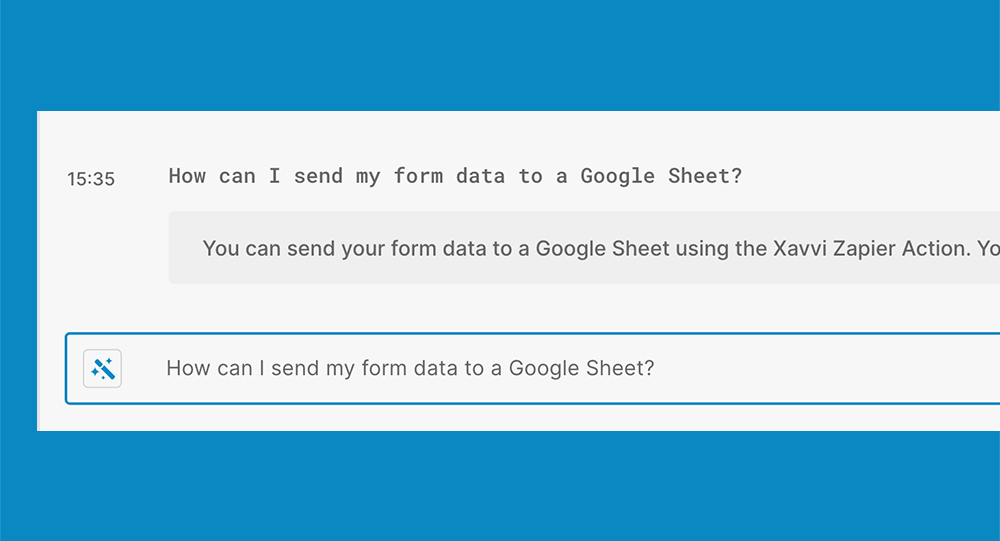Click the magic wand AI icon
Screen dimensions: 1000x541
tap(102, 368)
